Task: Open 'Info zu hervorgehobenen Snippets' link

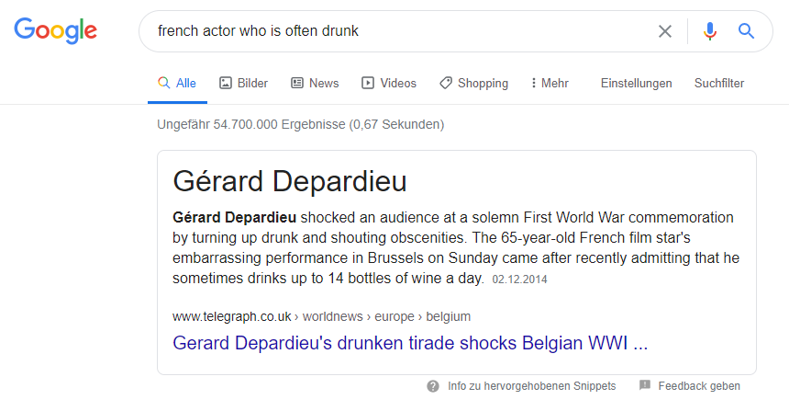Action: click(531, 386)
